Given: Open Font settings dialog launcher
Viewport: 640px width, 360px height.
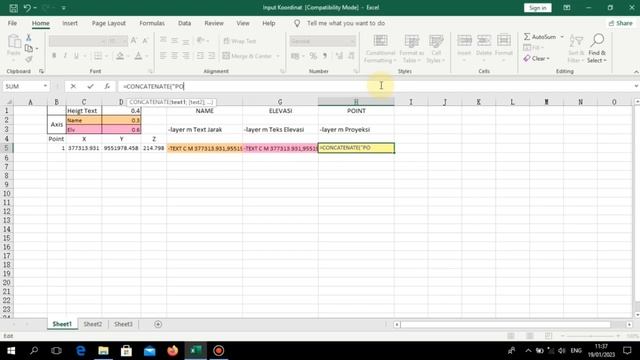Looking at the screenshot, I should (x=151, y=71).
